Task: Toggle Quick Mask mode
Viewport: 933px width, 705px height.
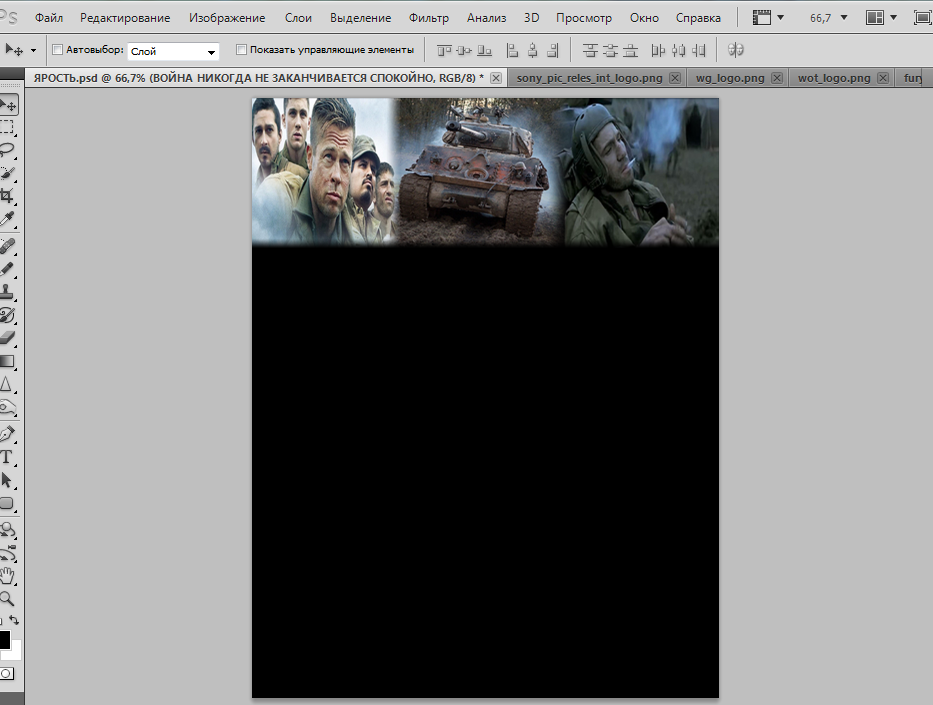Action: [x=7, y=673]
